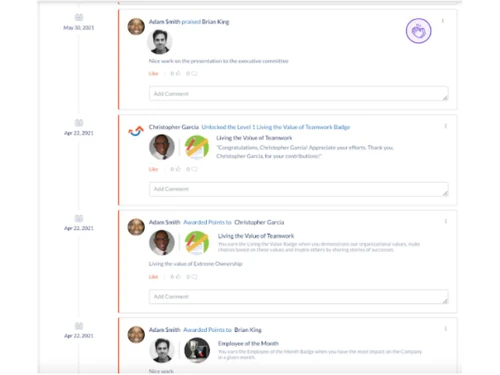The height and width of the screenshot is (375, 500).
Task: Click Like on the Brian King praise post
Action: point(153,73)
